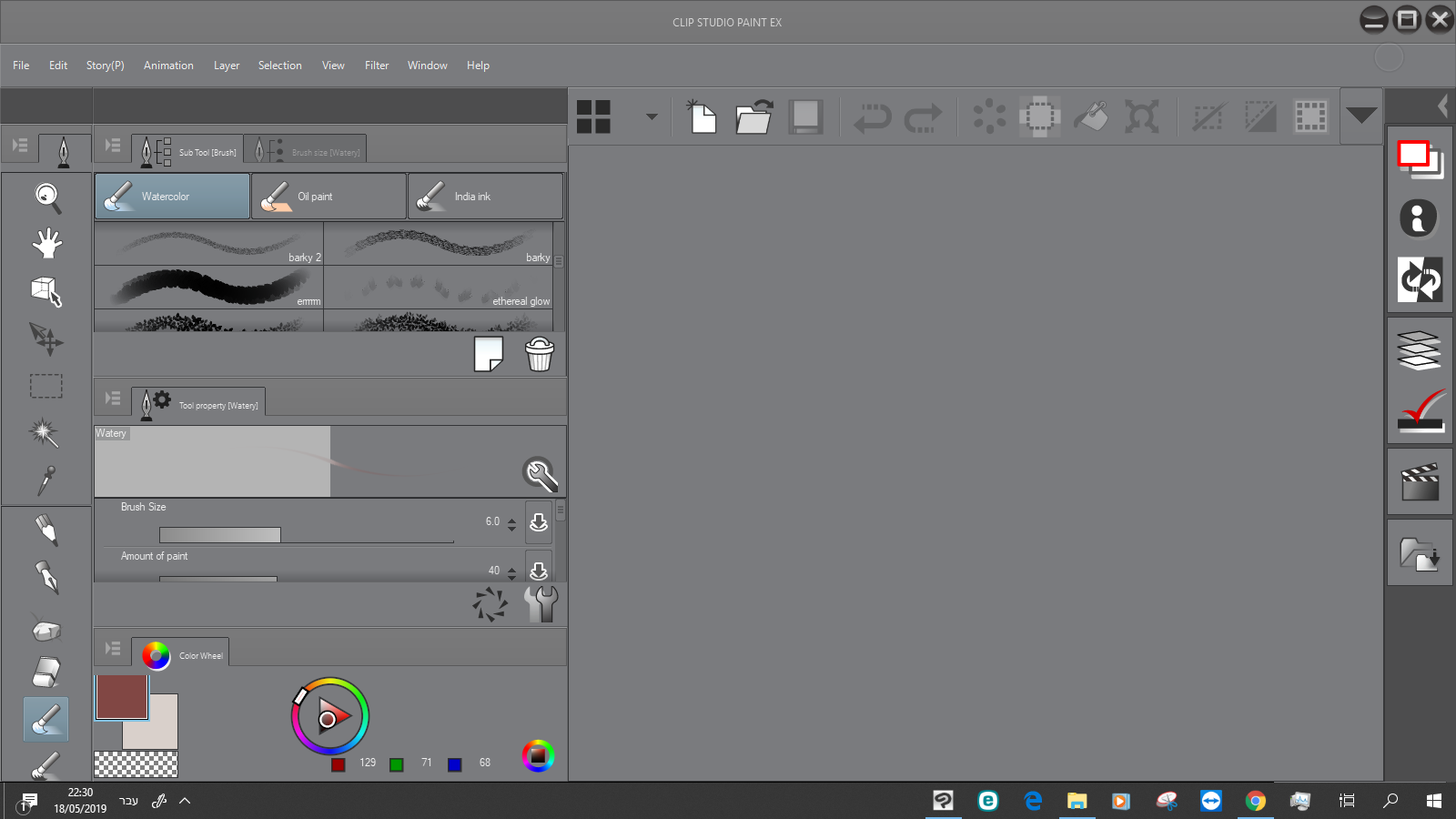Toggle Amount of paint dynamics button
This screenshot has height=819, width=1456.
(x=539, y=567)
